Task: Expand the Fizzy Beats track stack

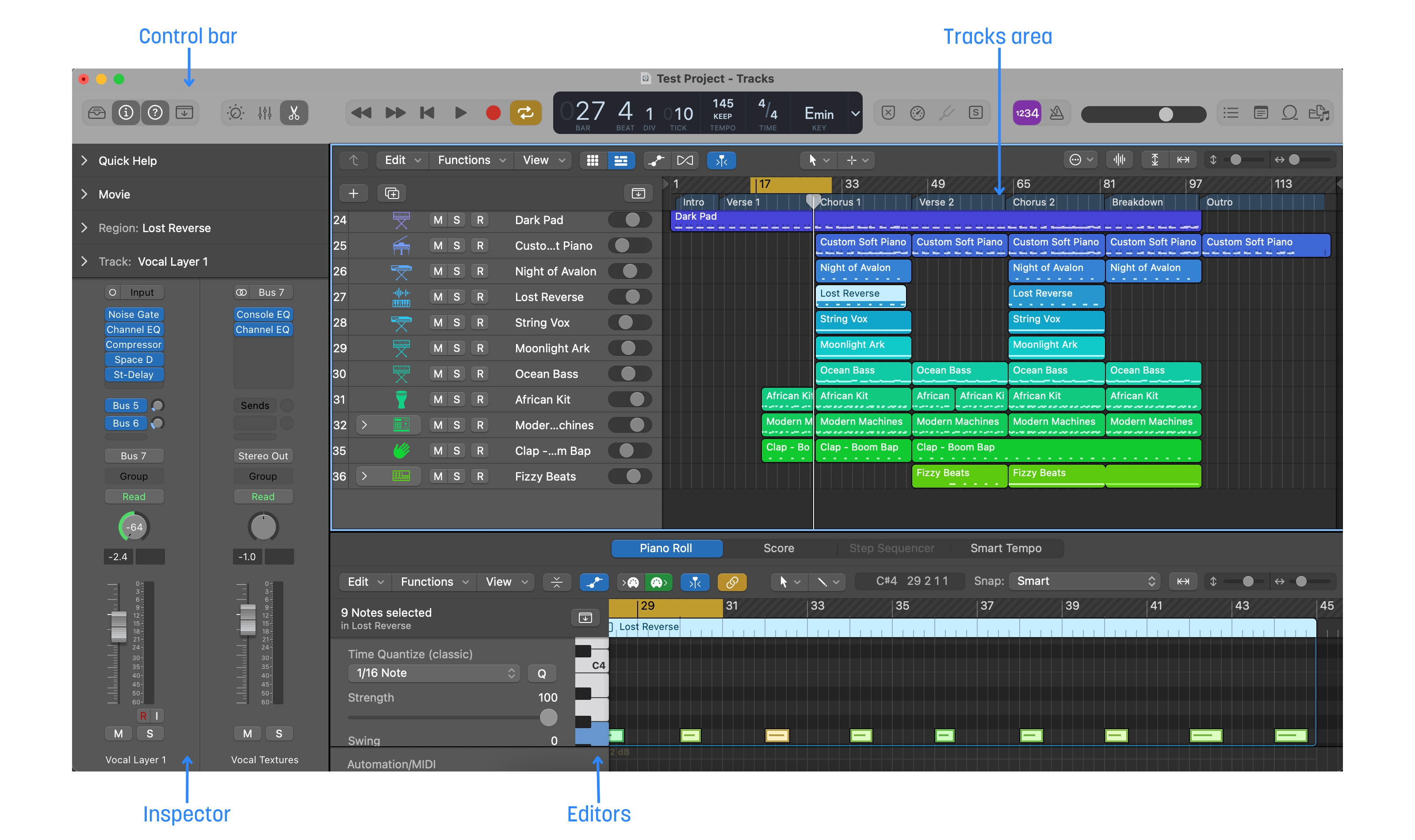Action: [364, 477]
